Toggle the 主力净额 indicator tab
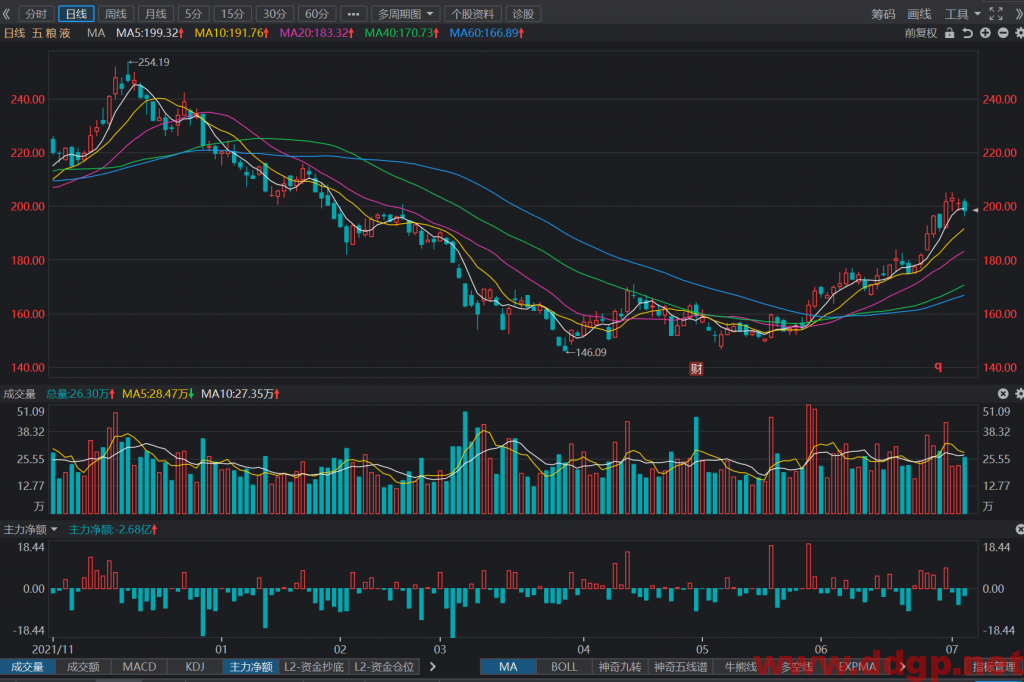 pyautogui.click(x=251, y=667)
